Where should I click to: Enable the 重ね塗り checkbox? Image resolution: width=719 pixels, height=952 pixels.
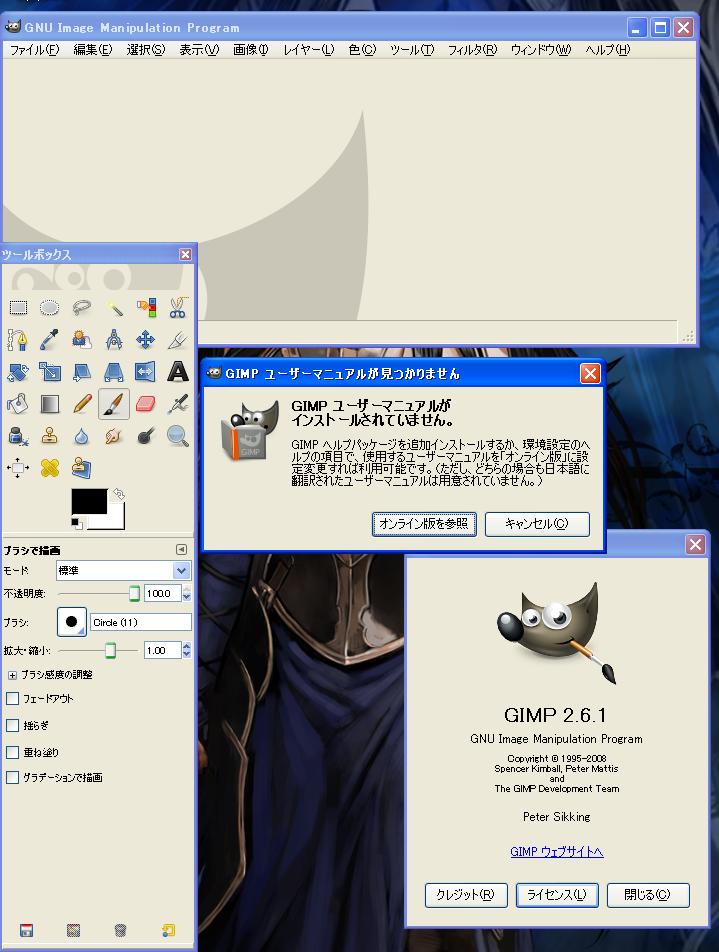click(12, 752)
